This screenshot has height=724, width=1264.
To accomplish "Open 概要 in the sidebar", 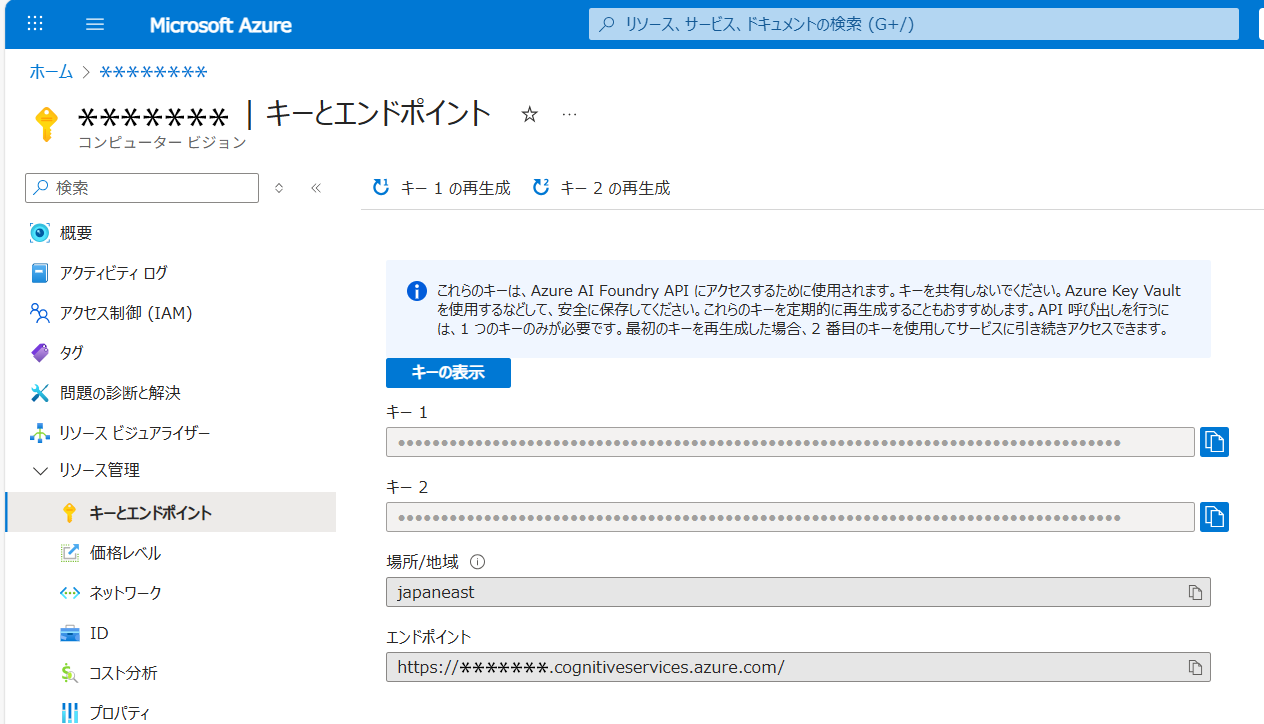I will tap(76, 233).
